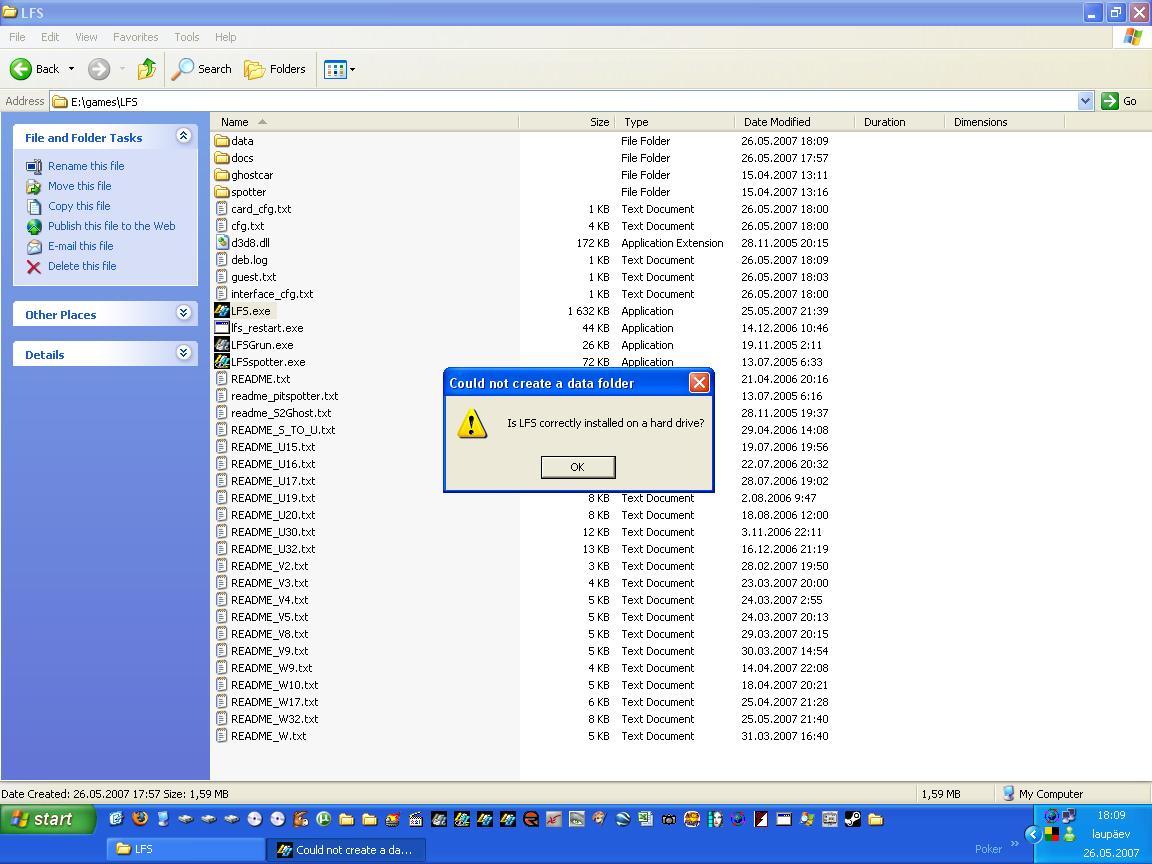Expand the Details panel
Viewport: 1152px width, 864px height.
point(184,353)
